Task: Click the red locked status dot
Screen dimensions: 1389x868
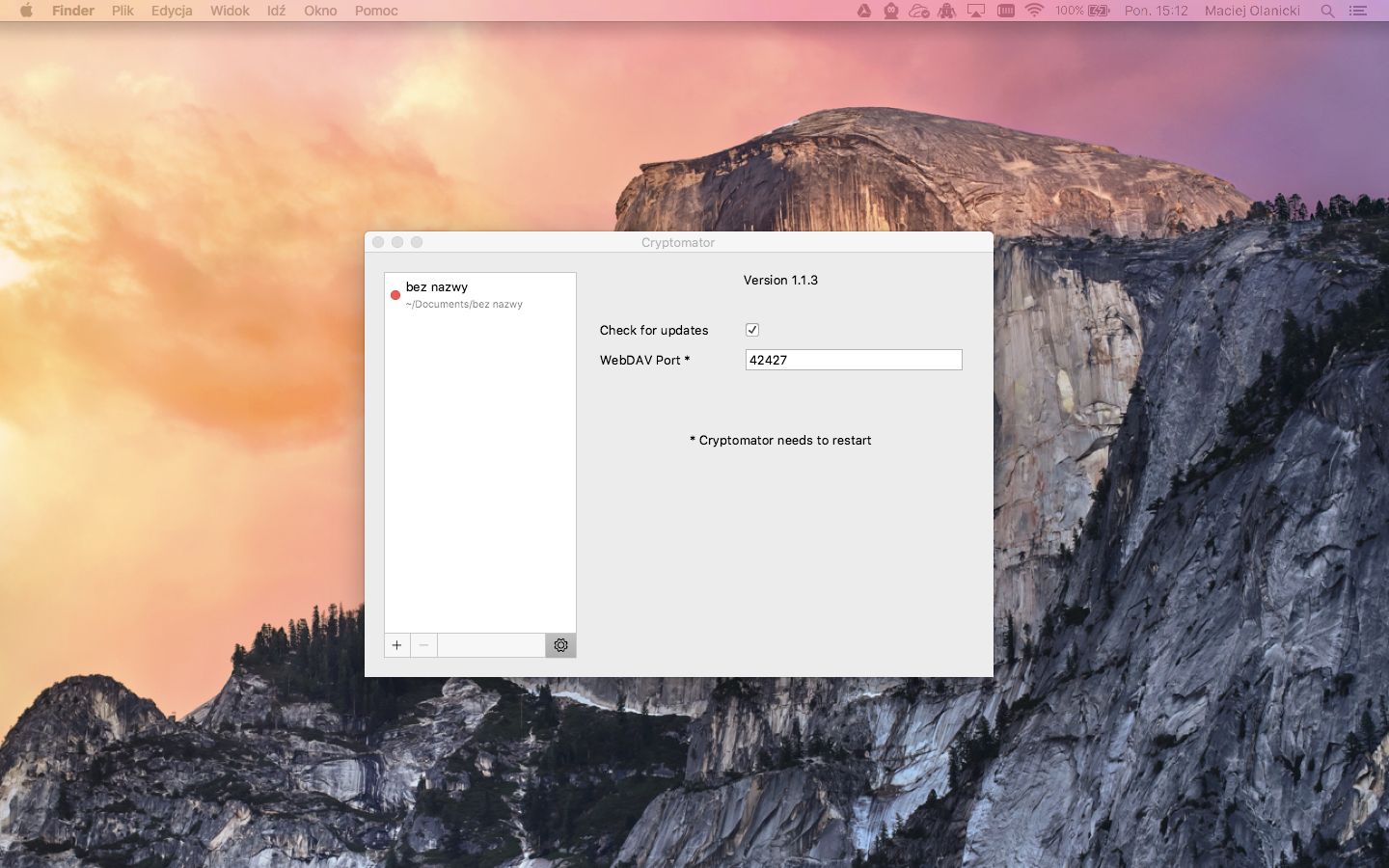Action: pos(395,295)
